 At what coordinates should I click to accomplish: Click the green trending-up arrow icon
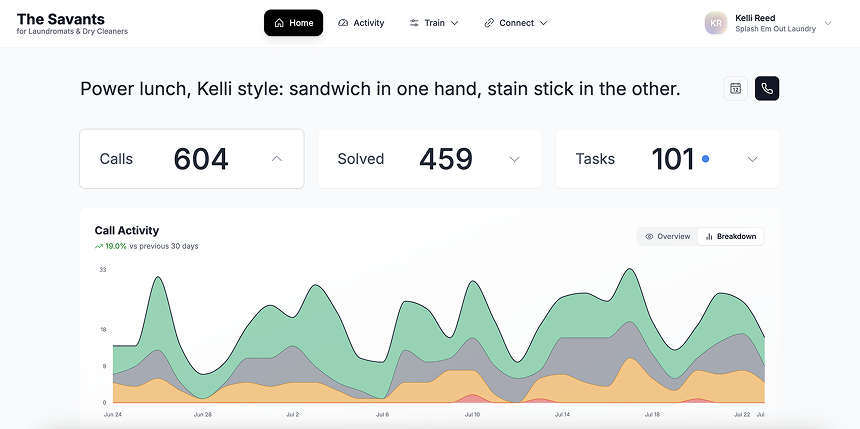[x=99, y=246]
